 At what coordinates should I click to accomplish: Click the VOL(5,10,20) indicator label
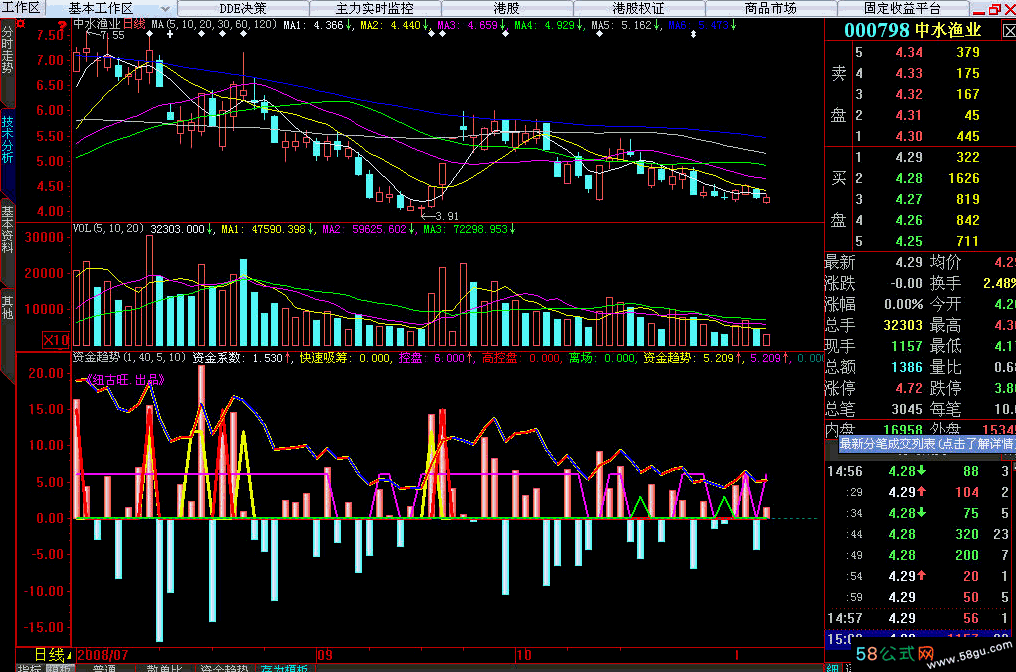(x=108, y=229)
